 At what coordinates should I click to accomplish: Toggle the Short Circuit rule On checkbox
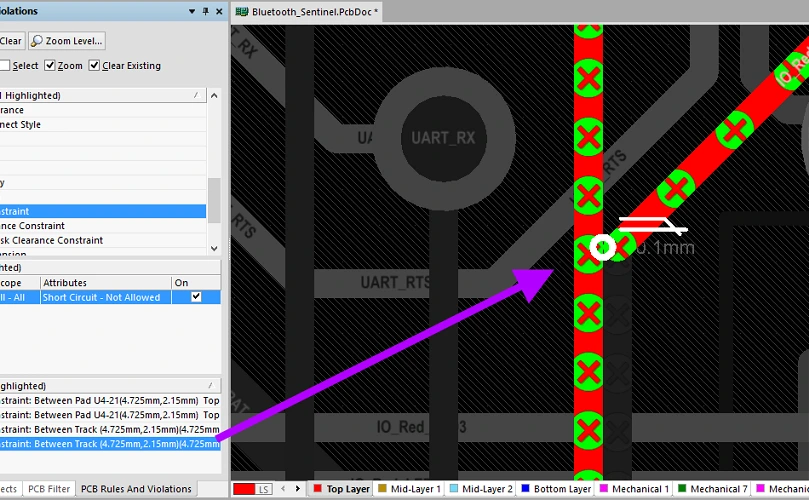pyautogui.click(x=196, y=297)
